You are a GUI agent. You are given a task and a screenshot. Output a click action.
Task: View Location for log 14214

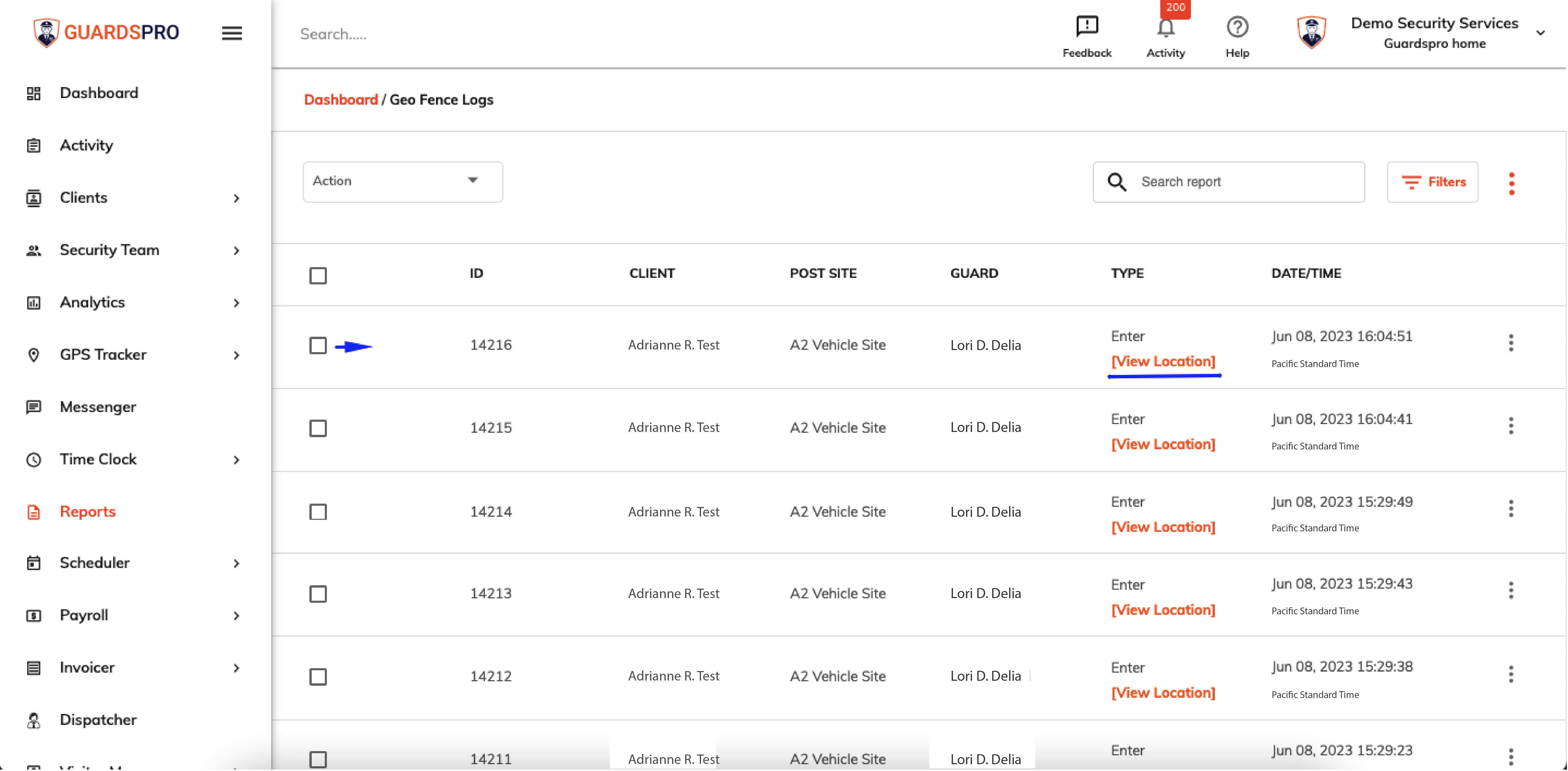(x=1163, y=527)
